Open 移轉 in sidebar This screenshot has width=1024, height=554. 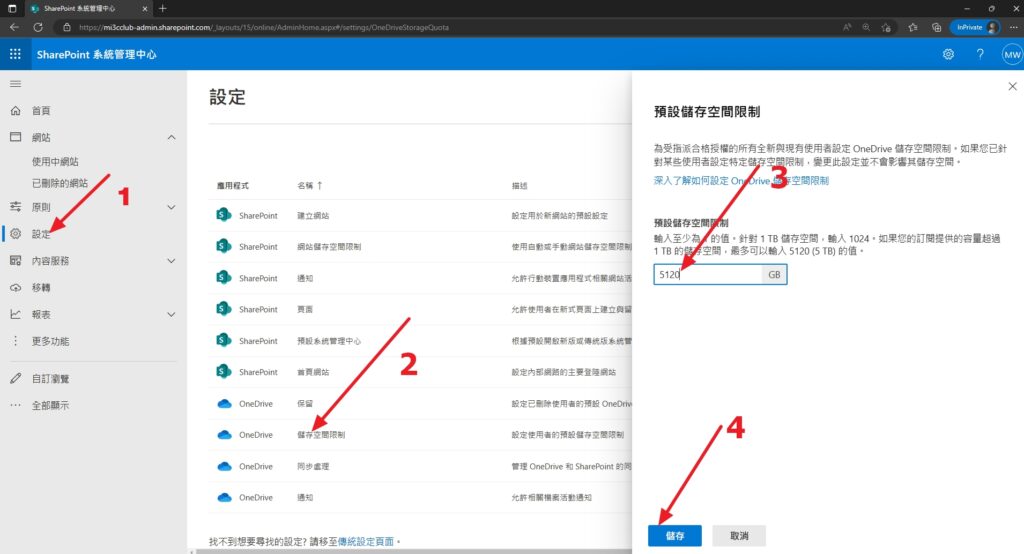tap(41, 287)
